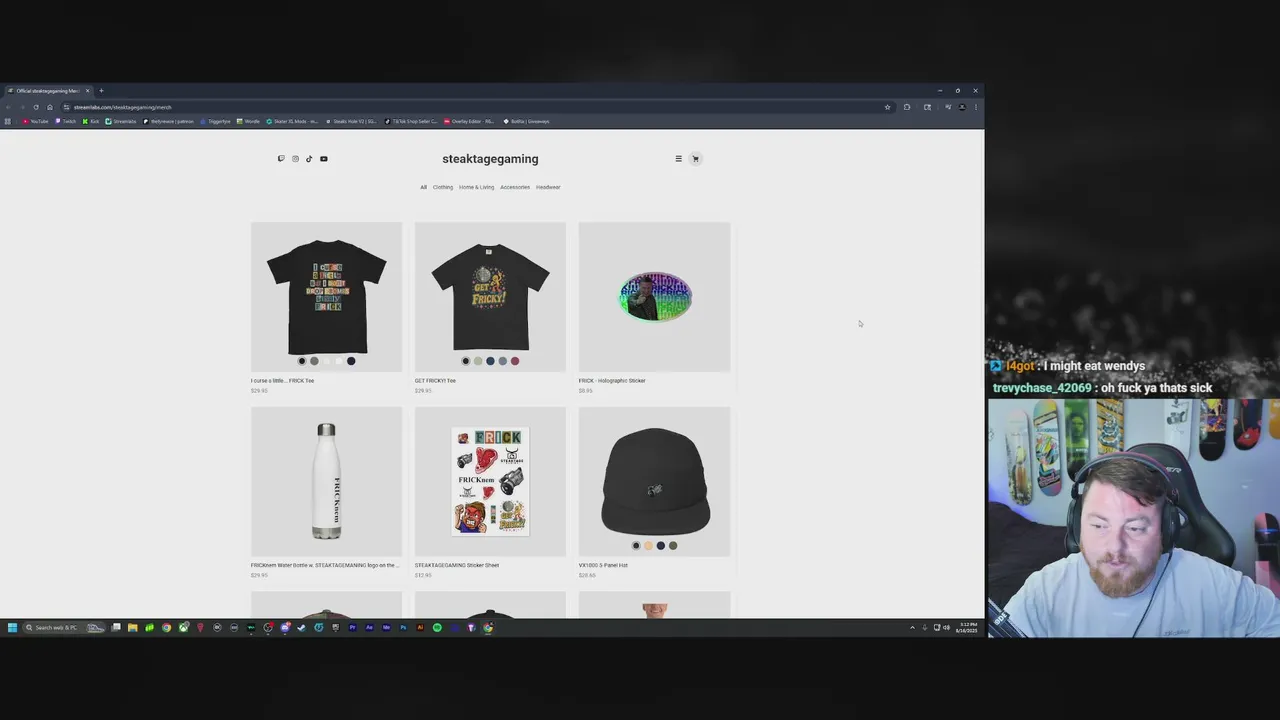Open 'STEAKTAGEGAMING Sticker Sheet' product link
This screenshot has width=1280, height=720.
457,565
